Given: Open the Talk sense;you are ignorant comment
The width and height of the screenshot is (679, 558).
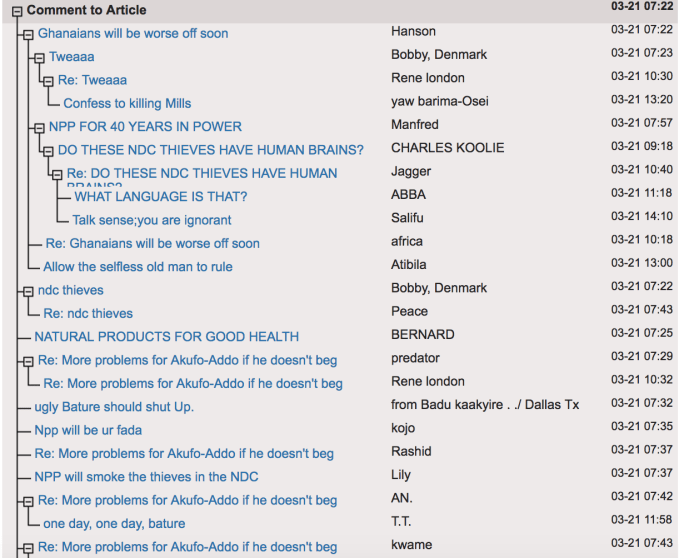Looking at the screenshot, I should tap(151, 220).
